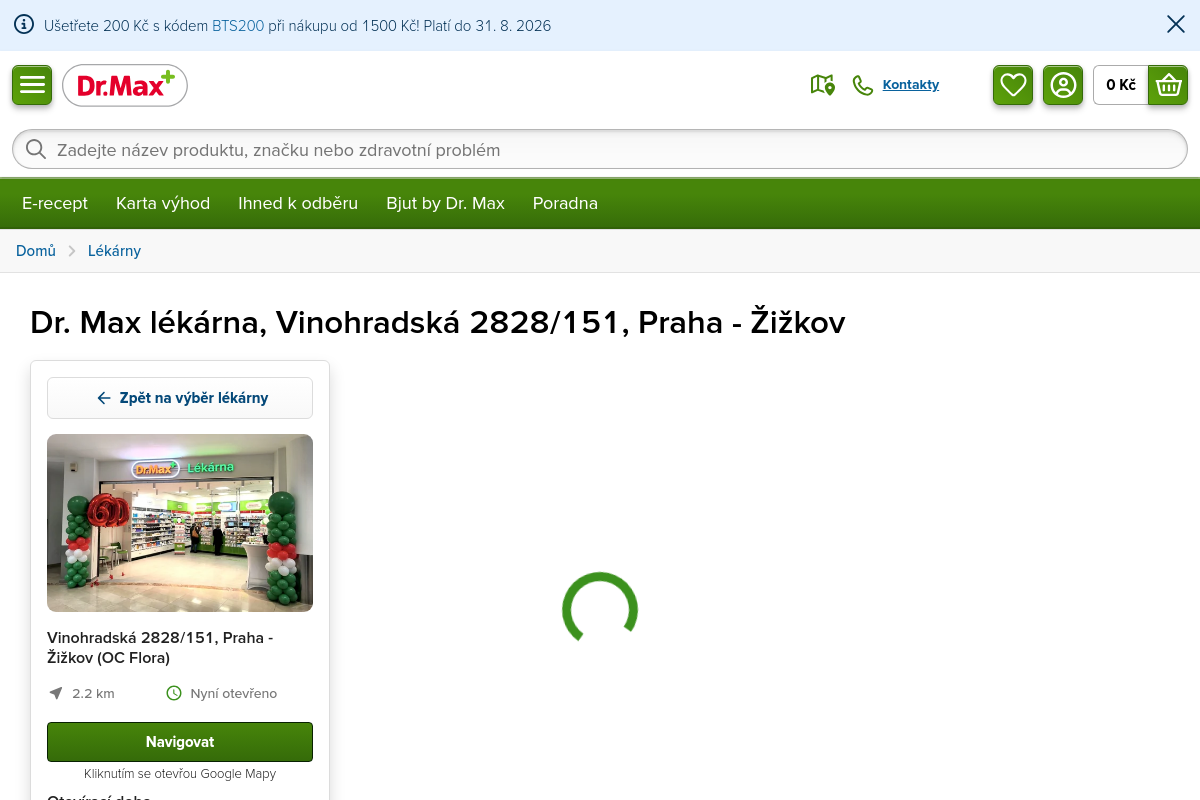The width and height of the screenshot is (1200, 800).
Task: Click the phone icon beside Kontakty
Action: tap(862, 85)
